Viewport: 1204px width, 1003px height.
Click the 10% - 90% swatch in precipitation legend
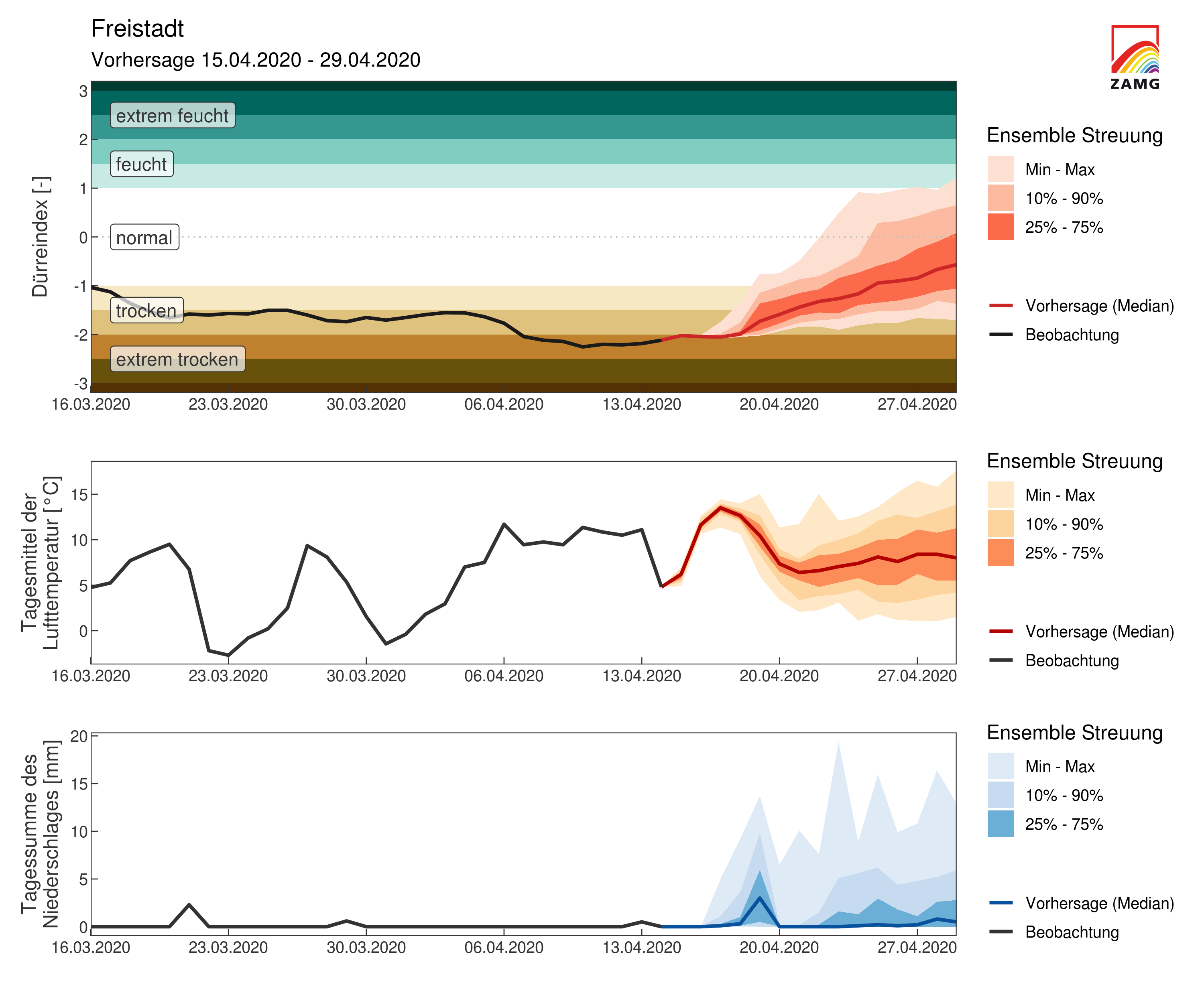(1001, 794)
